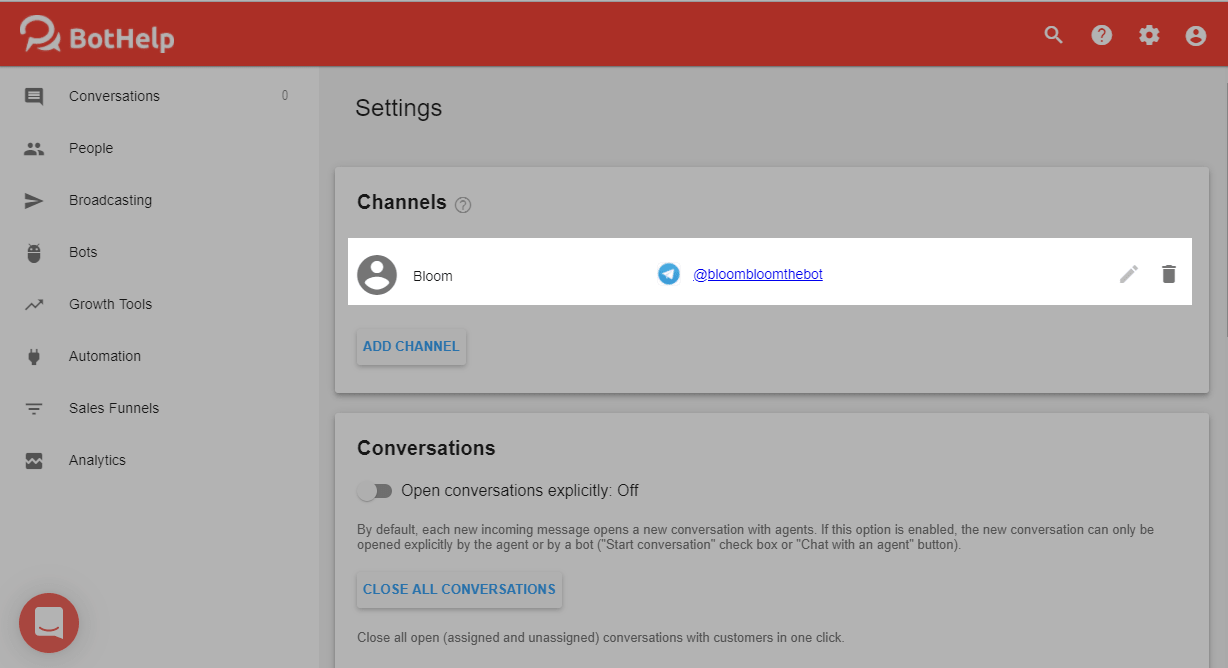
Task: Click the People group sidebar icon
Action: click(34, 149)
